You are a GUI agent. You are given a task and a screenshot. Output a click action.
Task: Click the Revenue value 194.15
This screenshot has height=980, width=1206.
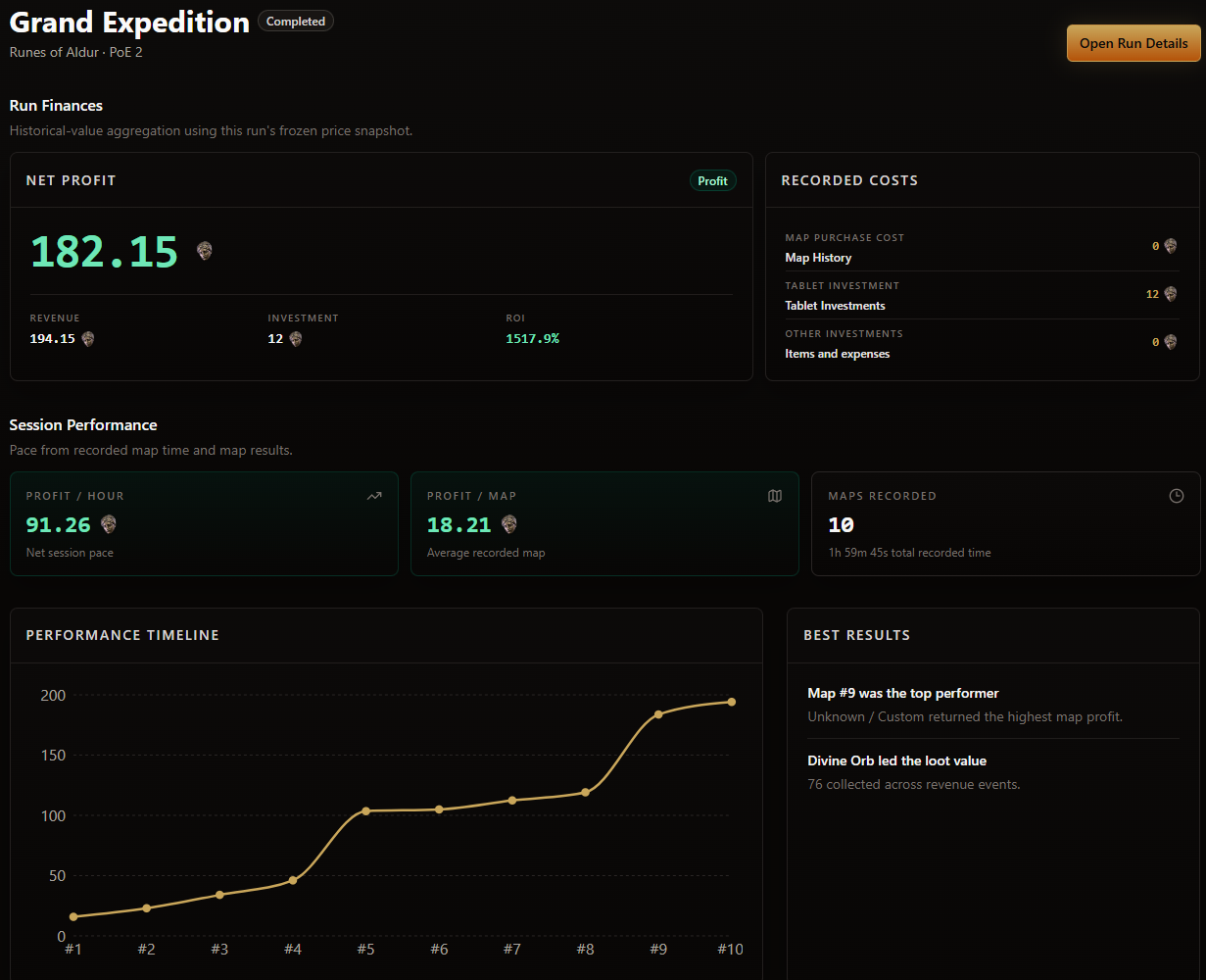point(53,339)
